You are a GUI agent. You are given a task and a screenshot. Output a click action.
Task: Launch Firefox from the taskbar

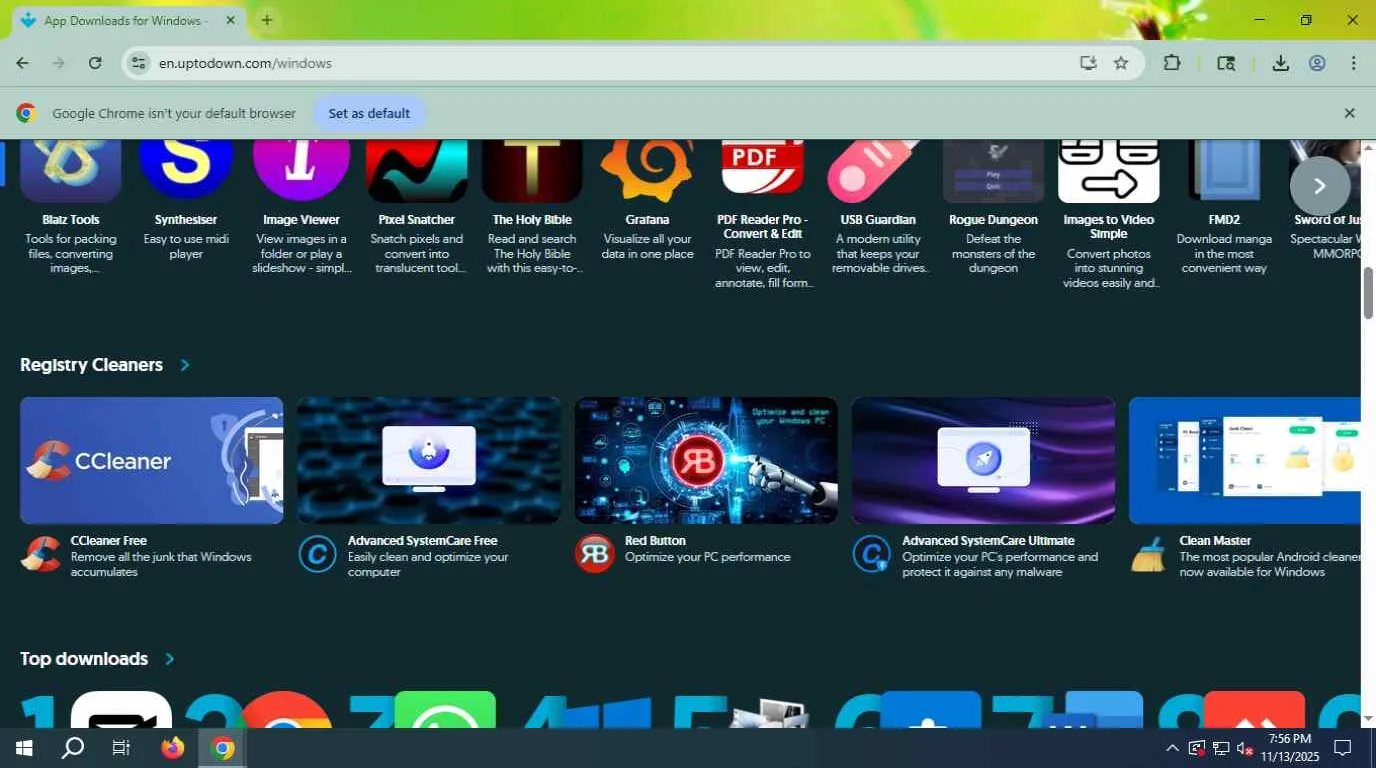point(173,748)
